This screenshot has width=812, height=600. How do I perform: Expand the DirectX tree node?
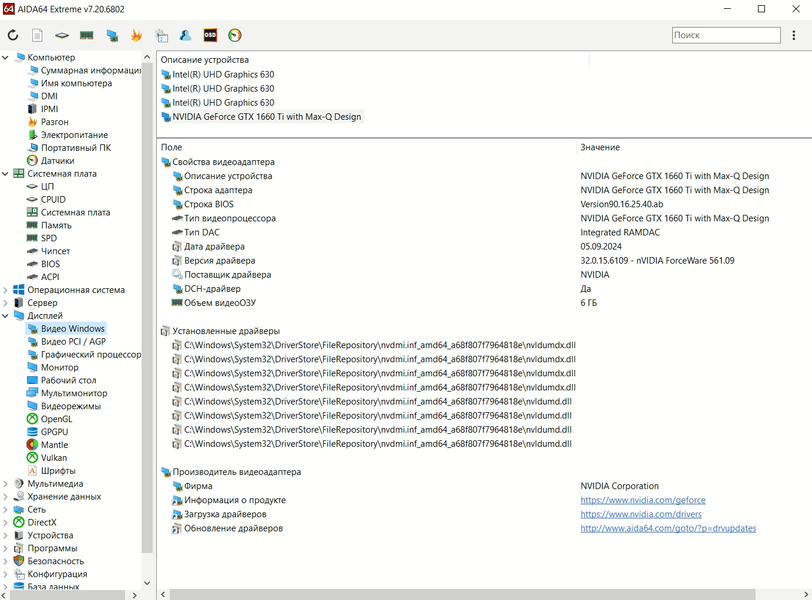click(6, 522)
